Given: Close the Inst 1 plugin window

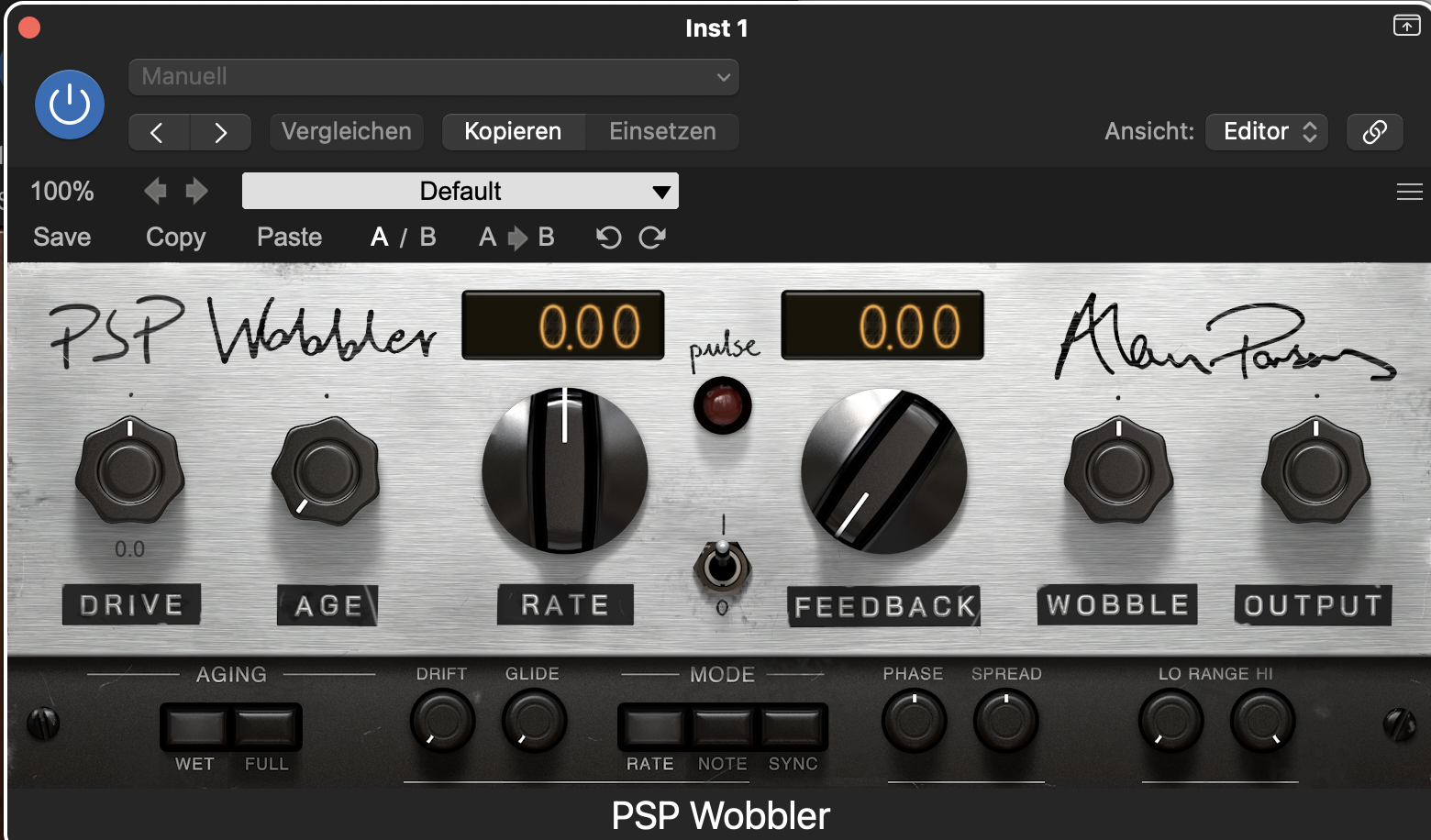Looking at the screenshot, I should click(x=29, y=28).
